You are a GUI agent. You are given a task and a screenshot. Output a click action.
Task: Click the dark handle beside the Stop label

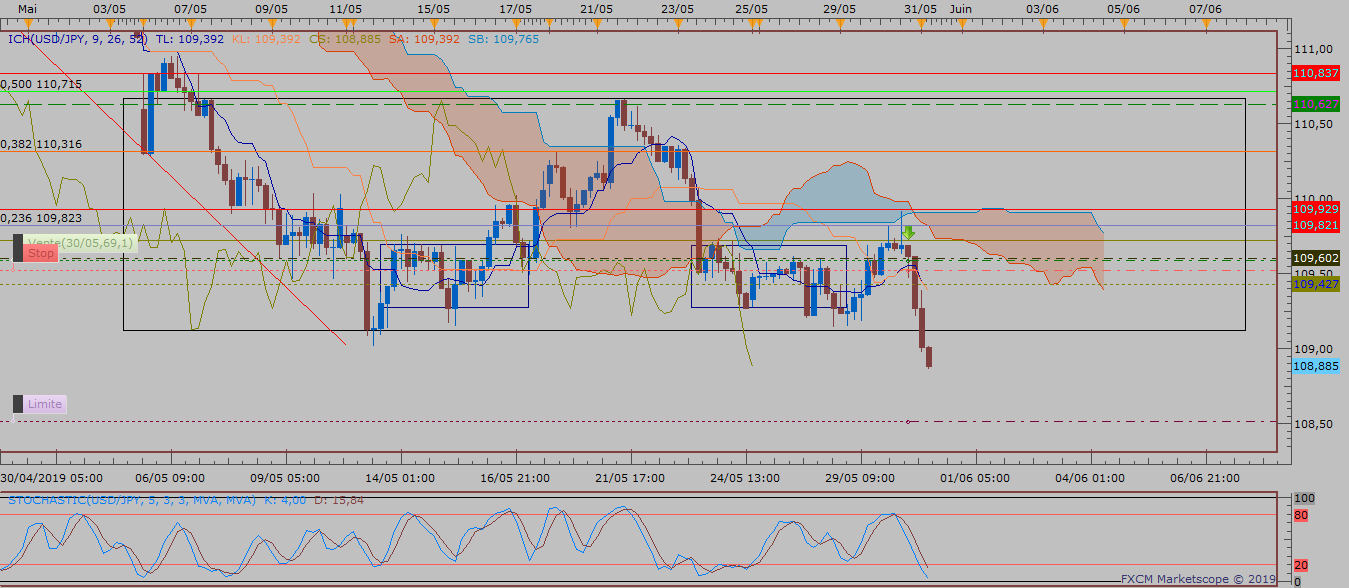tap(18, 248)
